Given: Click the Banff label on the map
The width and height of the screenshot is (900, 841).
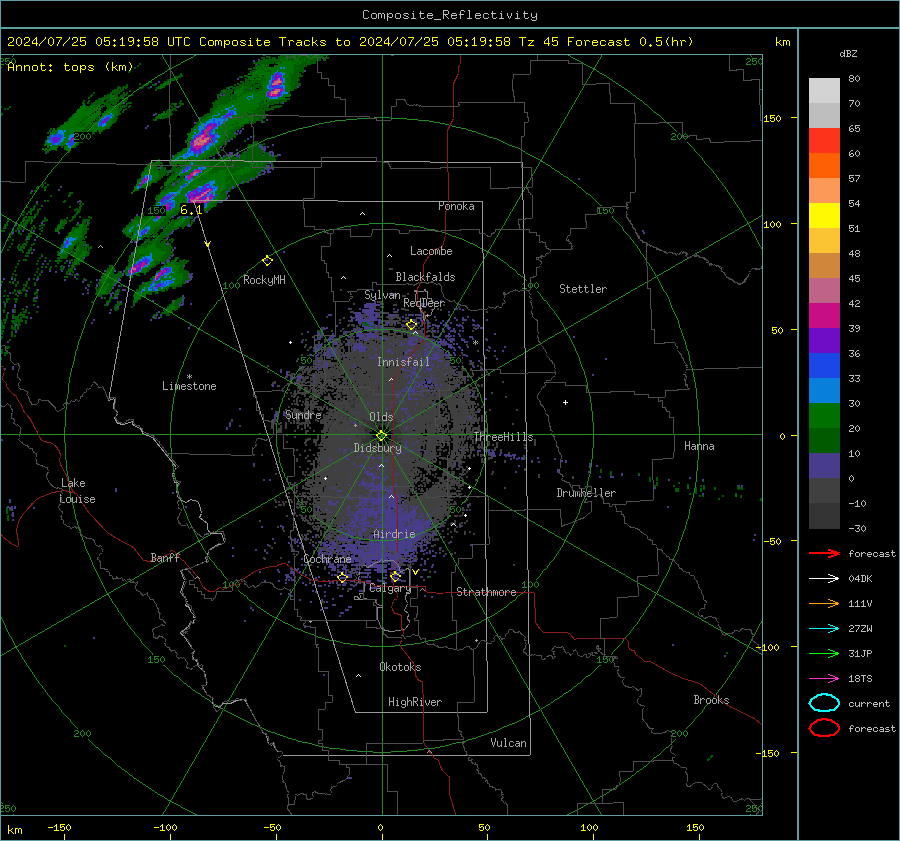Looking at the screenshot, I should click(165, 557).
